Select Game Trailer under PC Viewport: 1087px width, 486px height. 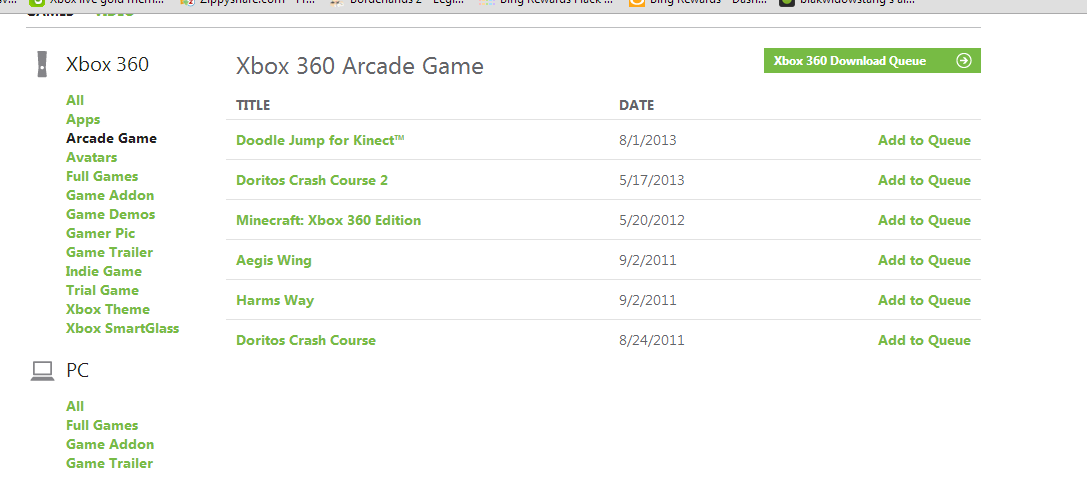(109, 463)
